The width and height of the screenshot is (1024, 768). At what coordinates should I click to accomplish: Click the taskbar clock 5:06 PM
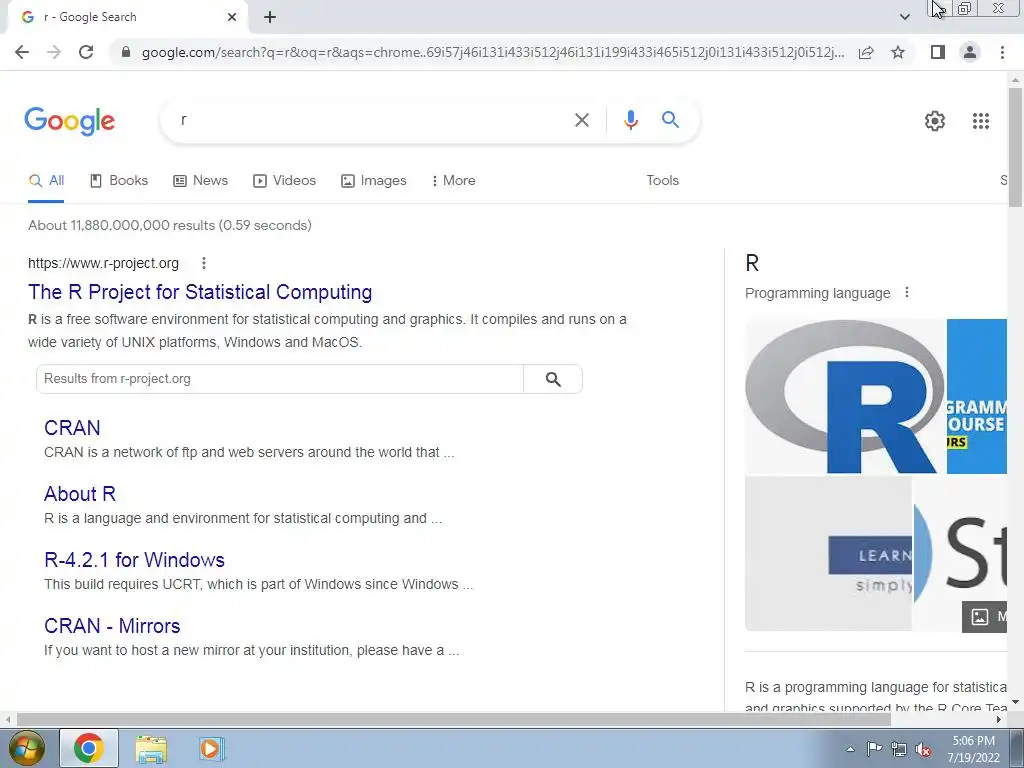tap(974, 741)
